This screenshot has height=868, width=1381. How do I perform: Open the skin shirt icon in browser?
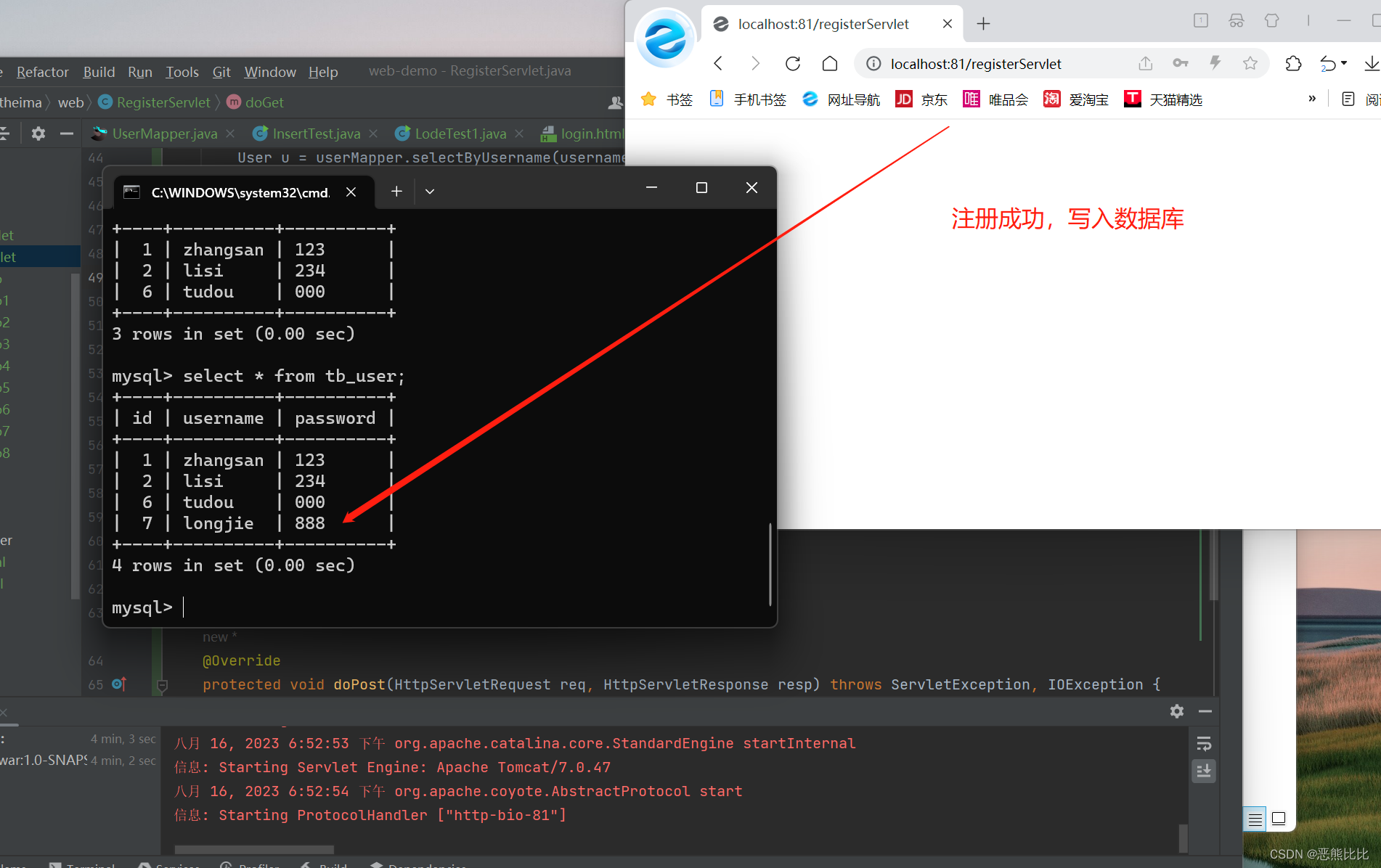click(1271, 21)
